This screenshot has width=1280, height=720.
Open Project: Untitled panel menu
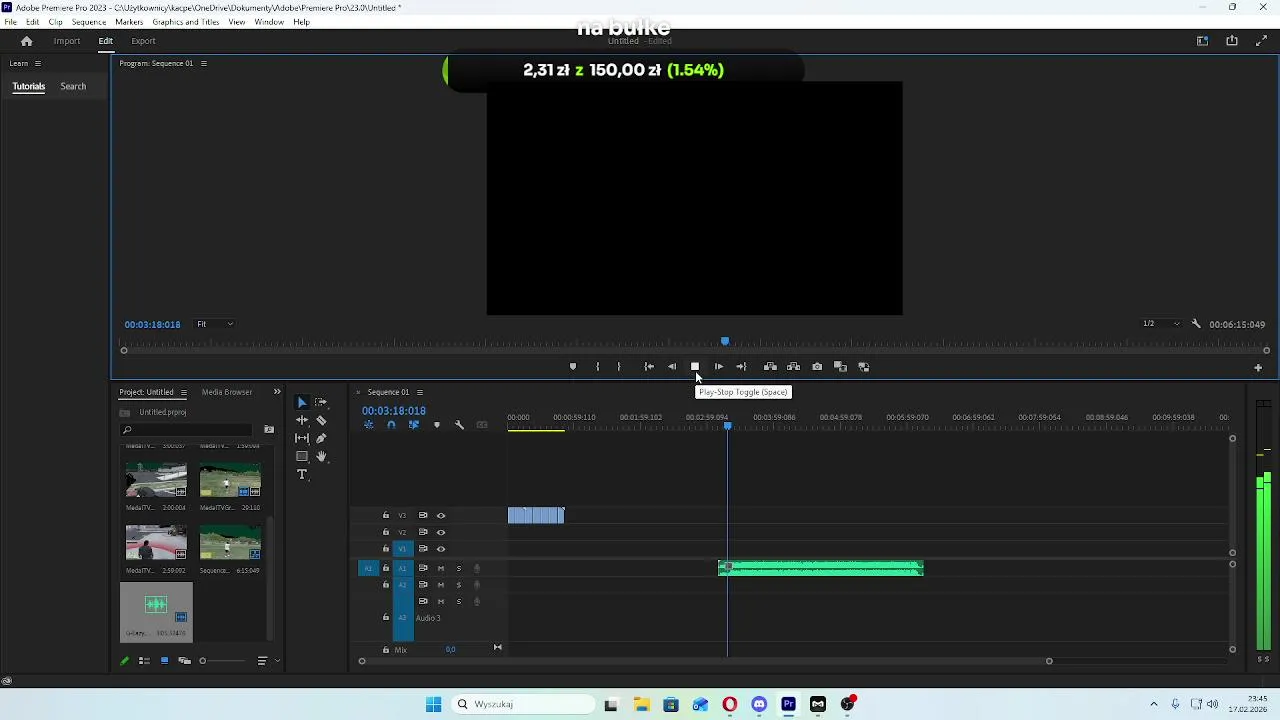(x=183, y=392)
